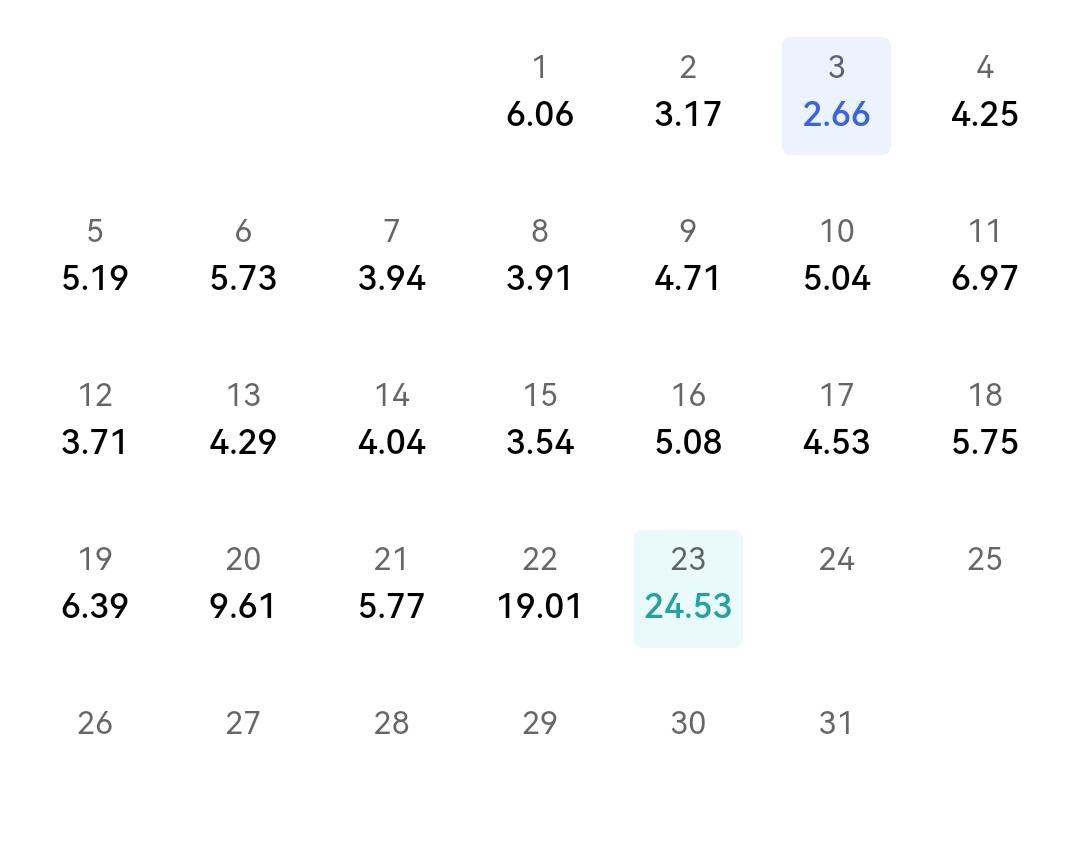Select day 10 showing 5.04
This screenshot has height=865, width=1080.
[836, 257]
